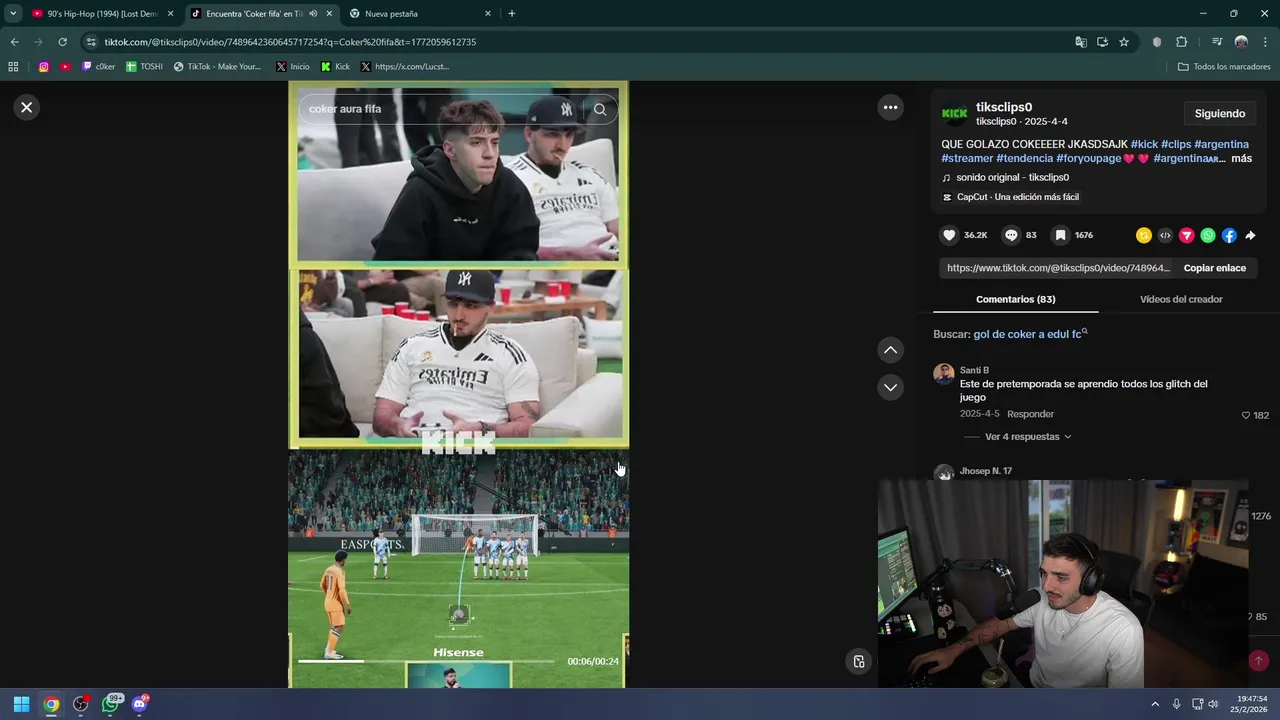Open the tab search dropdown arrow
This screenshot has width=1280, height=720.
(x=13, y=14)
